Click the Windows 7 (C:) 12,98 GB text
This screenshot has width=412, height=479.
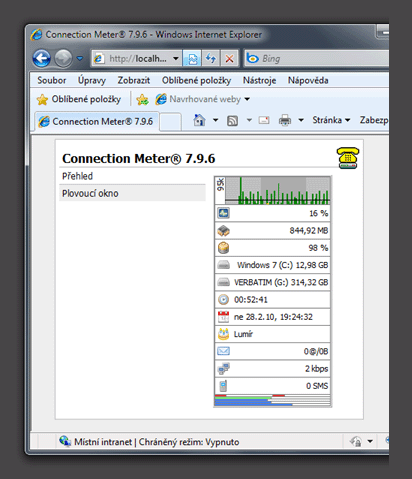pyautogui.click(x=283, y=265)
